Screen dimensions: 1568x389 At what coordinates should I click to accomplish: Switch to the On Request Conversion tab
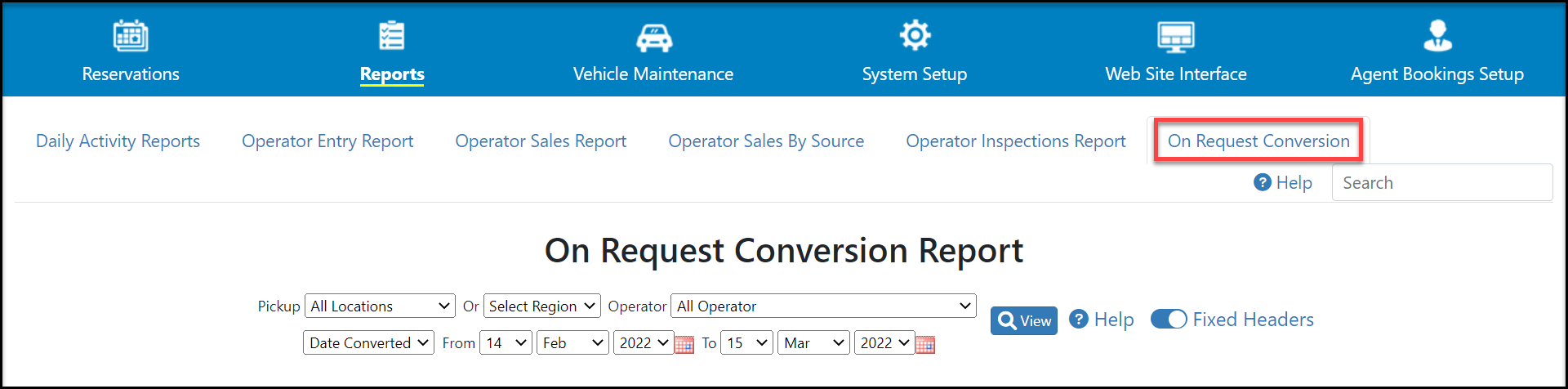coord(1258,141)
